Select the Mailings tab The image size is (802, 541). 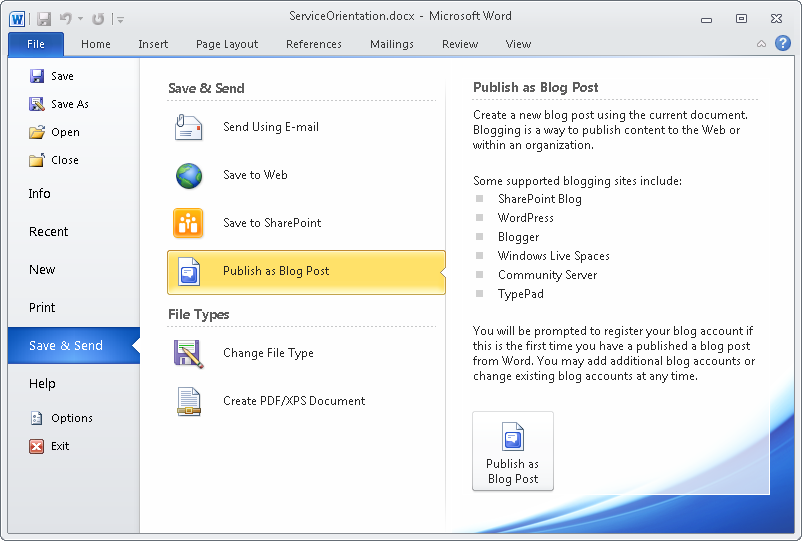(392, 44)
